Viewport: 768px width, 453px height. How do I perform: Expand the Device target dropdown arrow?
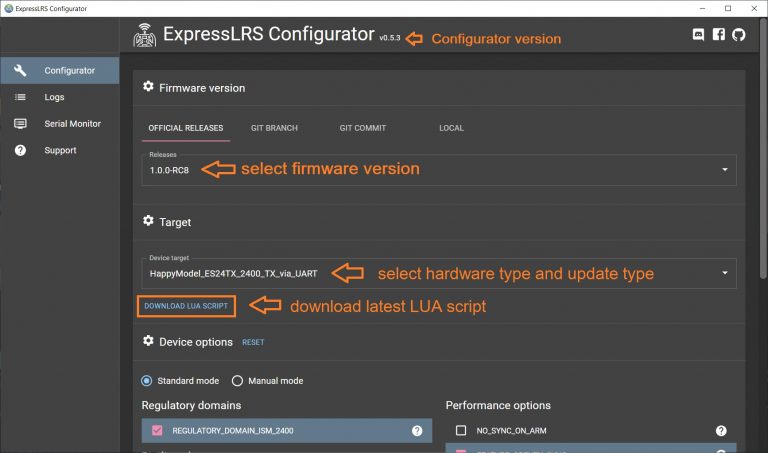(x=724, y=273)
